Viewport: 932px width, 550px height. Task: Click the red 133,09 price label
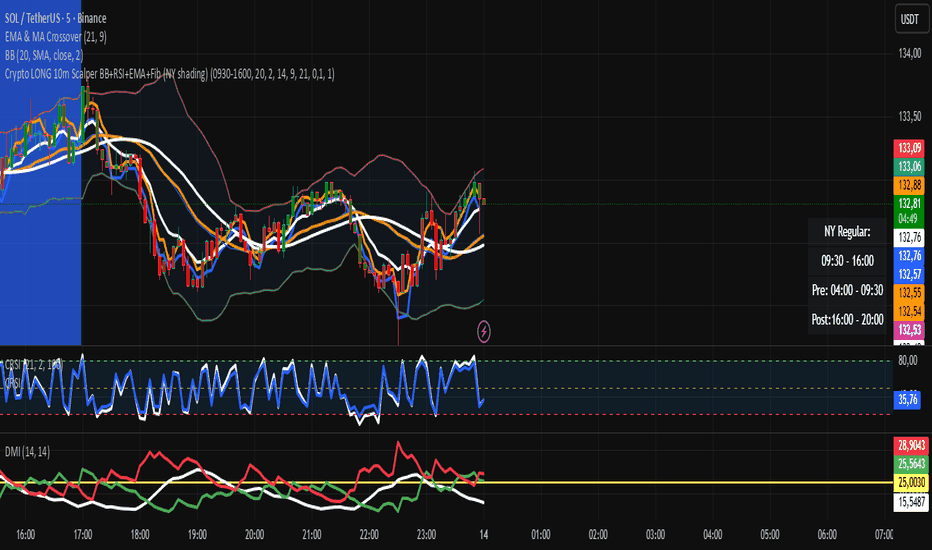(x=909, y=148)
